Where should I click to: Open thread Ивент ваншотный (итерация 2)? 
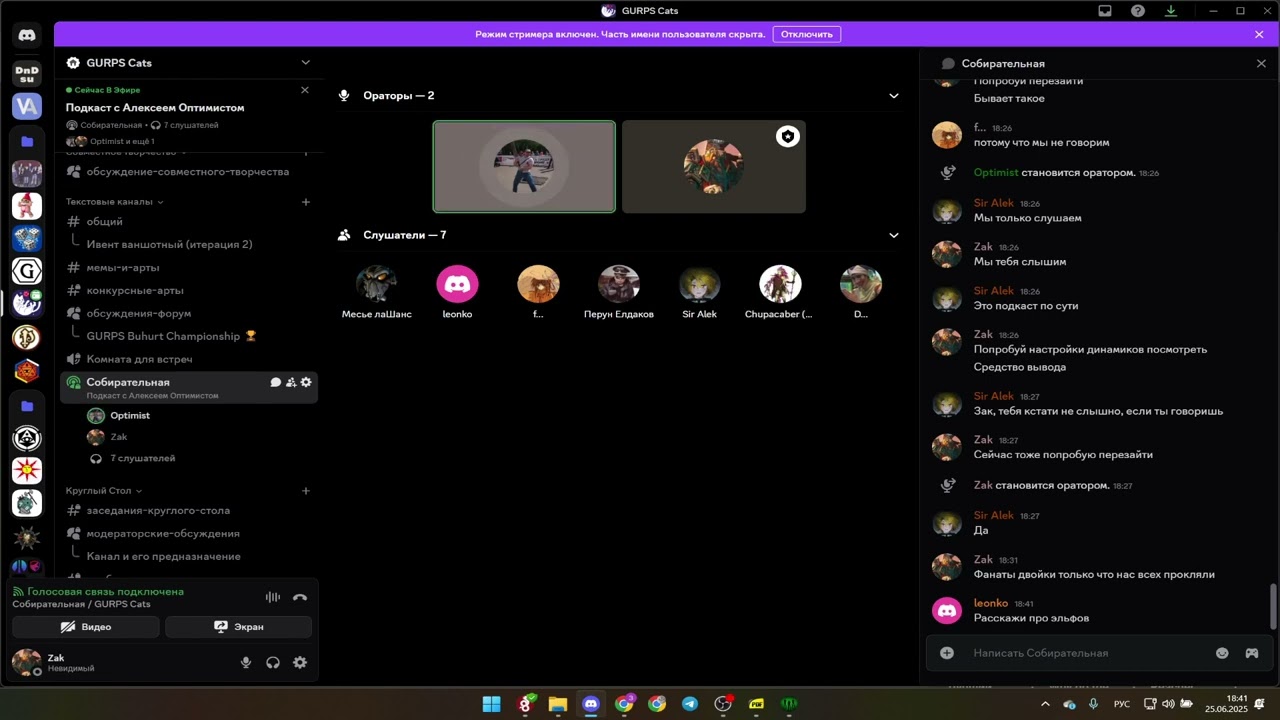(x=169, y=244)
